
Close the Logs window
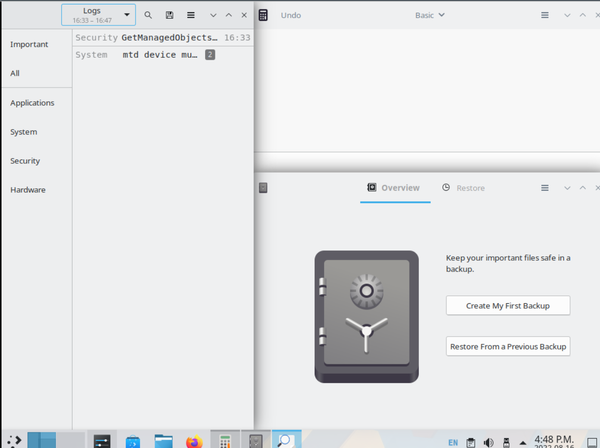tap(244, 15)
